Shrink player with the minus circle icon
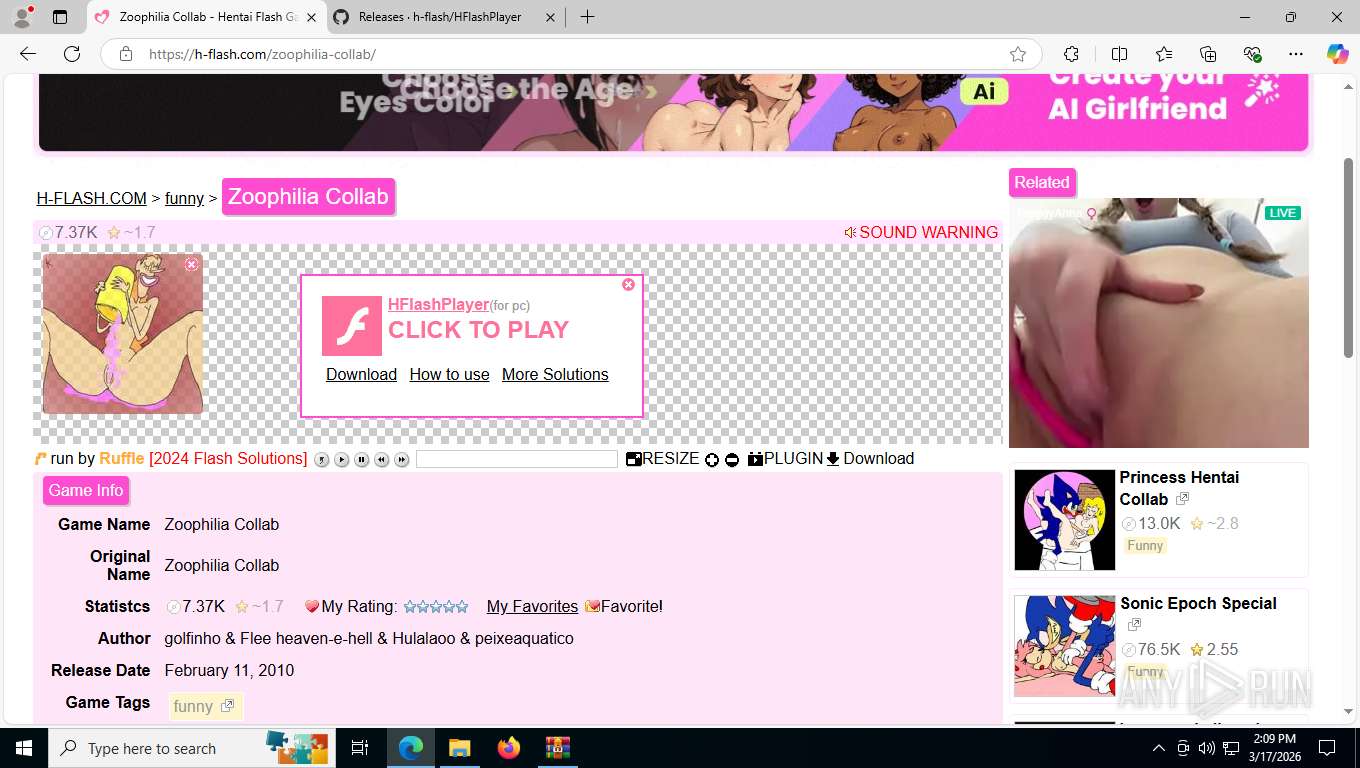1360x768 pixels. point(732,460)
